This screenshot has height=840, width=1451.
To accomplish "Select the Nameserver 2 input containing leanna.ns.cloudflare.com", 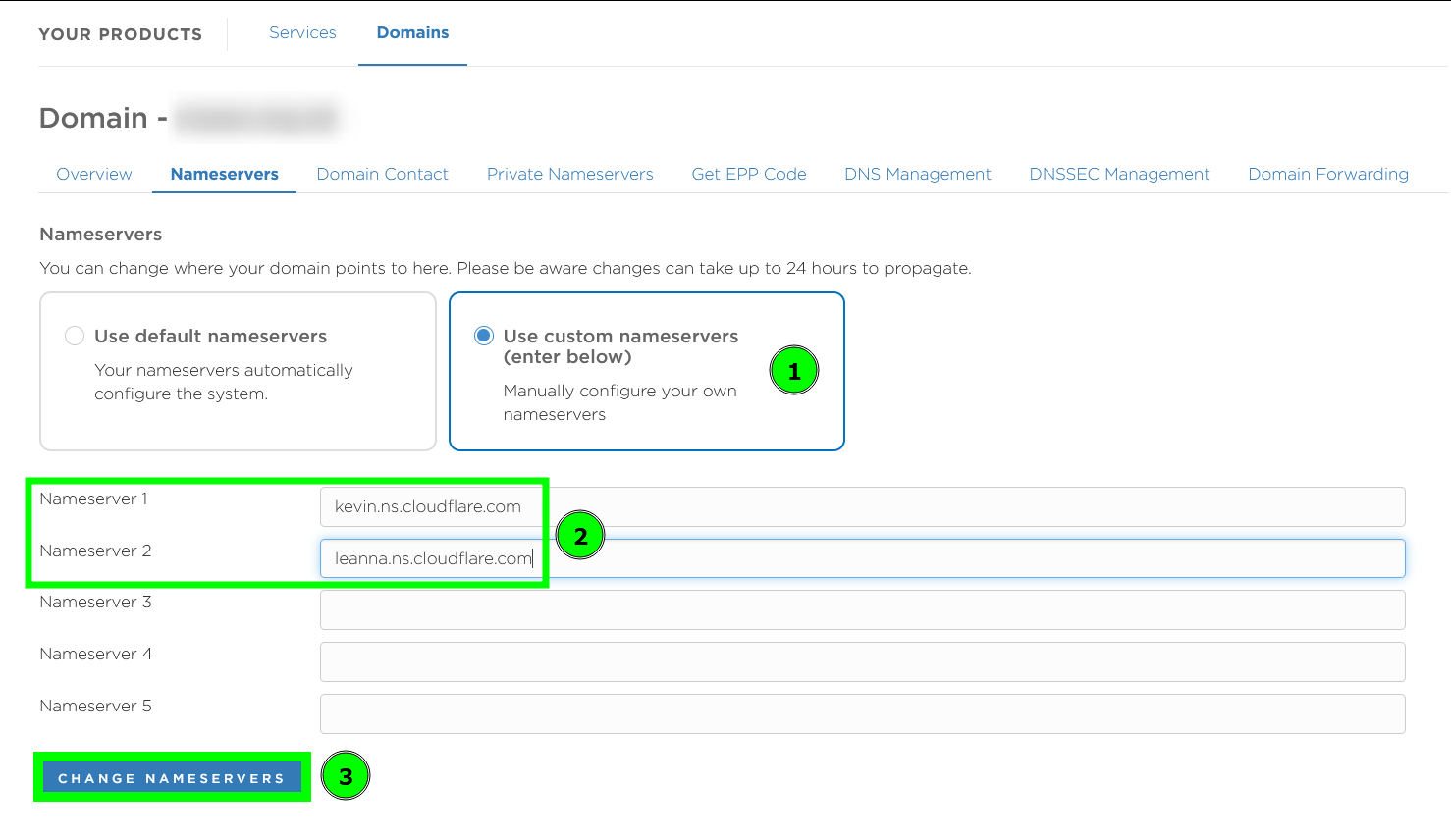I will pyautogui.click(x=862, y=558).
